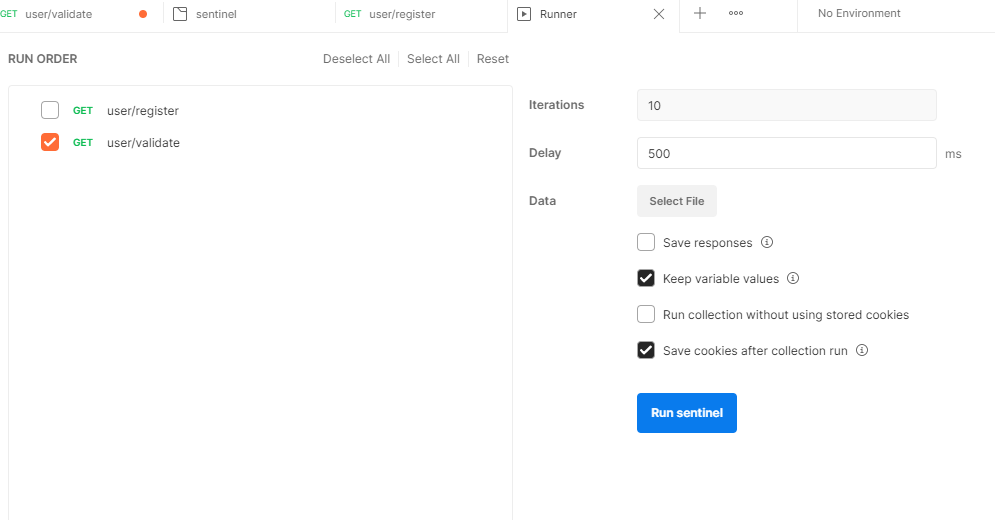The image size is (995, 520).
Task: Click the RUN ORDER heading
Action: pyautogui.click(x=43, y=58)
